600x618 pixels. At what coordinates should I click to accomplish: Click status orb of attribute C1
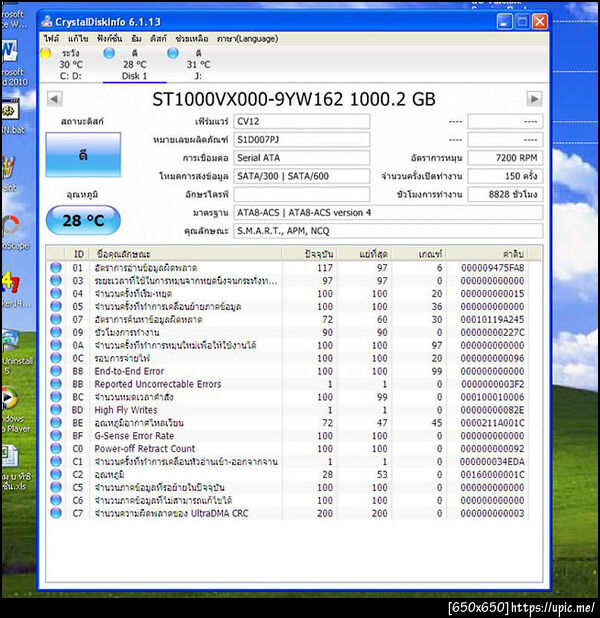56,462
